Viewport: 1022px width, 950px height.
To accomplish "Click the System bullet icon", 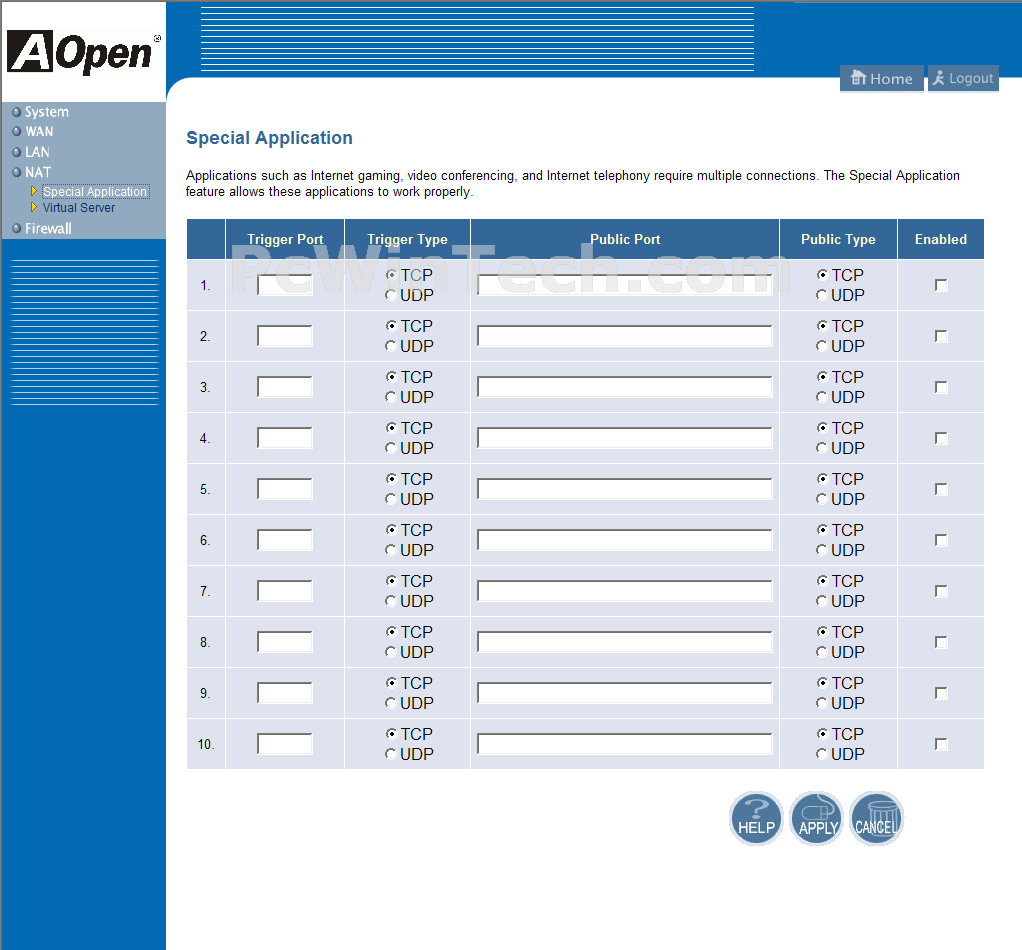I will pos(17,112).
